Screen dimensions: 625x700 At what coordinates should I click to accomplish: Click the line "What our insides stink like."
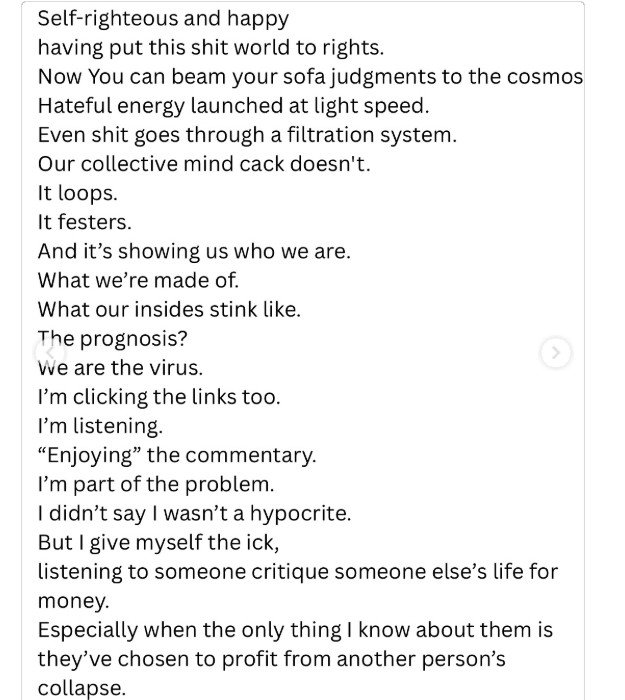(x=169, y=310)
